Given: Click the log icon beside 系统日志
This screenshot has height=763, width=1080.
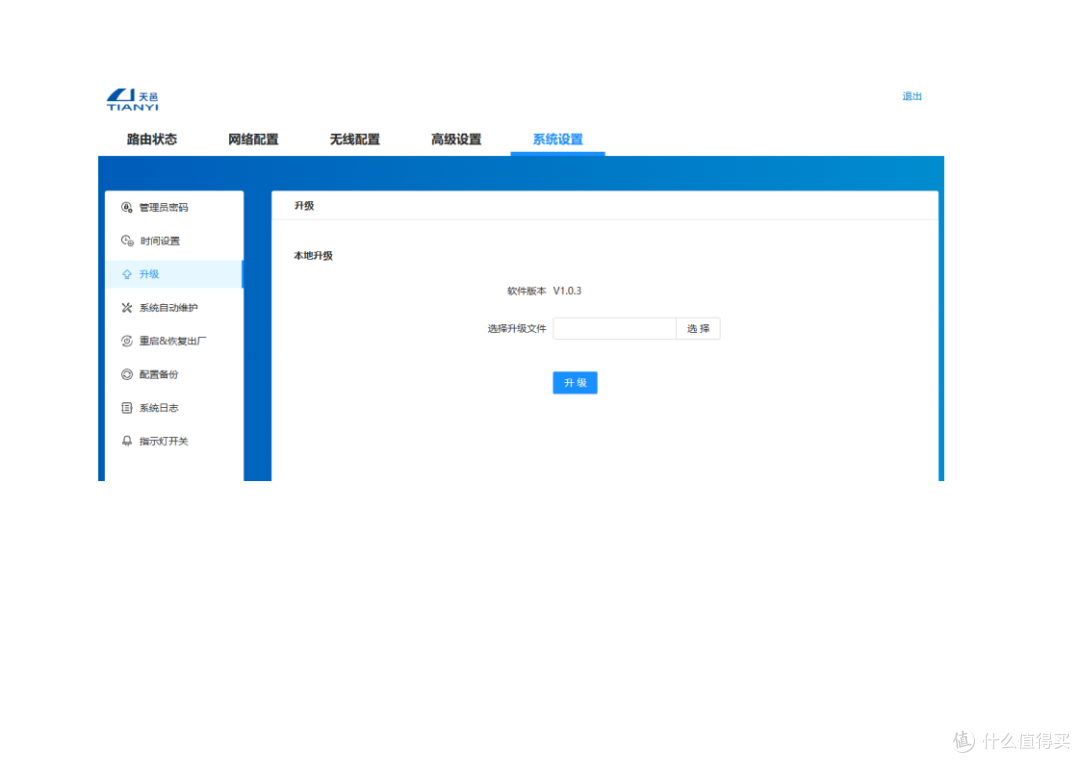Looking at the screenshot, I should pos(127,408).
